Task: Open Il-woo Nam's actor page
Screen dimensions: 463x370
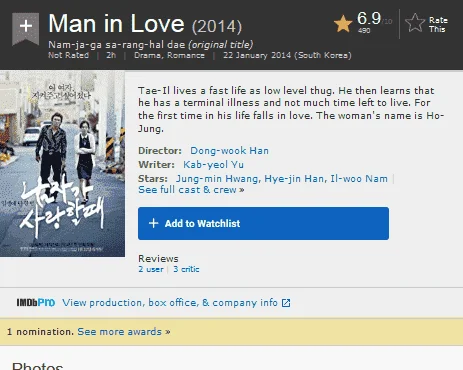Action: click(359, 179)
